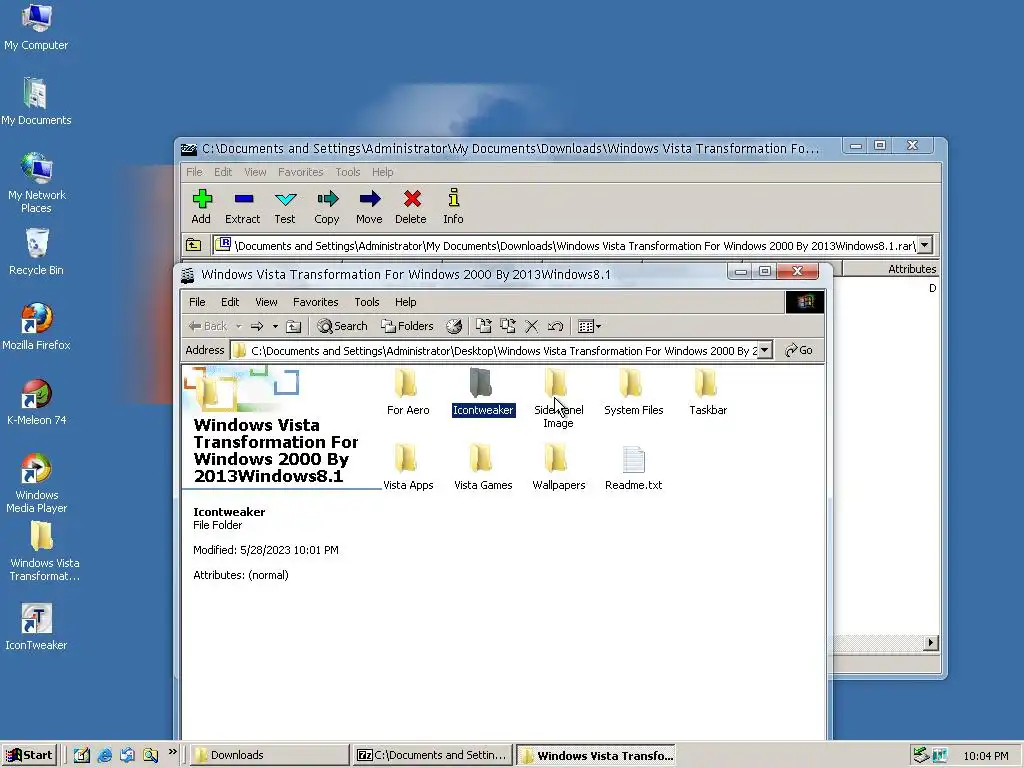The image size is (1024, 768).
Task: Select Windows Media Player desktop shortcut
Action: click(x=37, y=483)
